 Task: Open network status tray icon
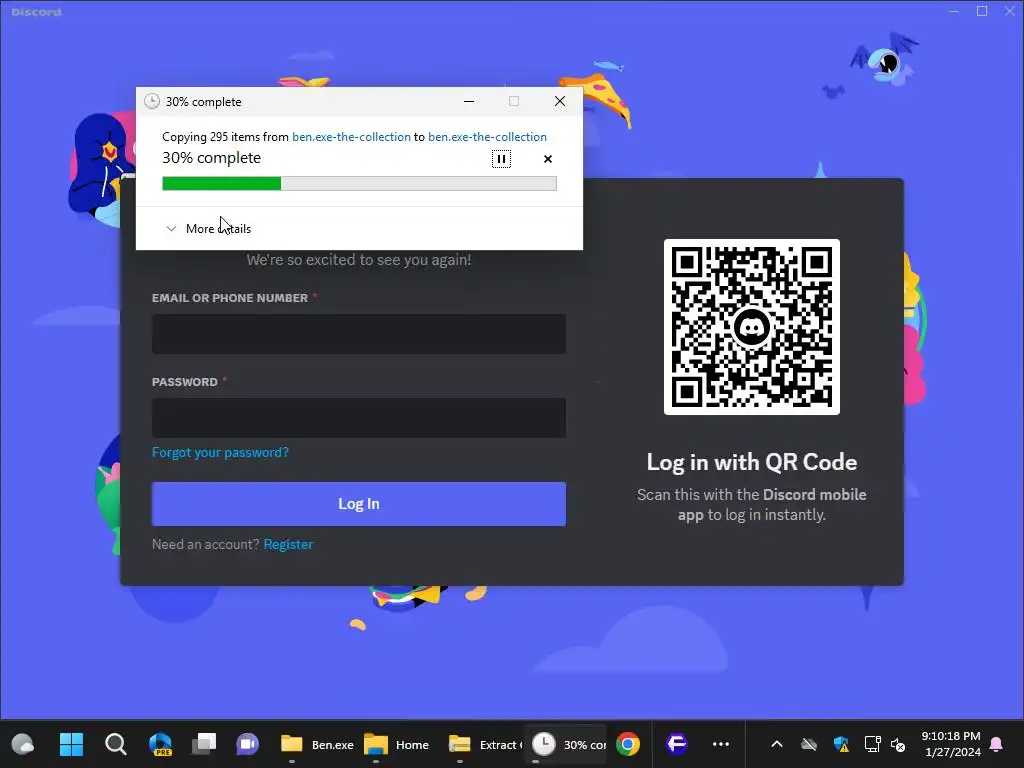click(x=872, y=744)
